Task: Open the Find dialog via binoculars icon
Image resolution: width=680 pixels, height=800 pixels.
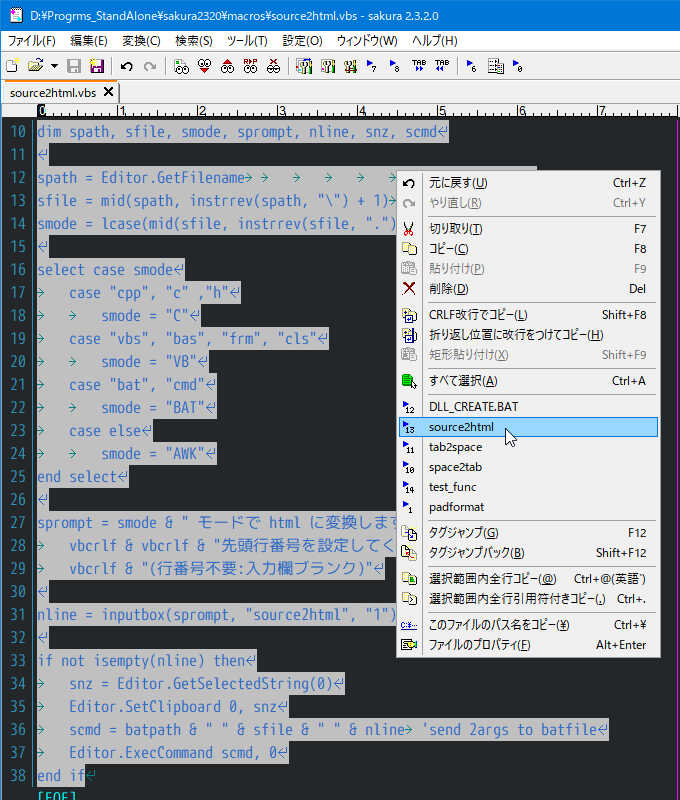Action: tap(181, 66)
